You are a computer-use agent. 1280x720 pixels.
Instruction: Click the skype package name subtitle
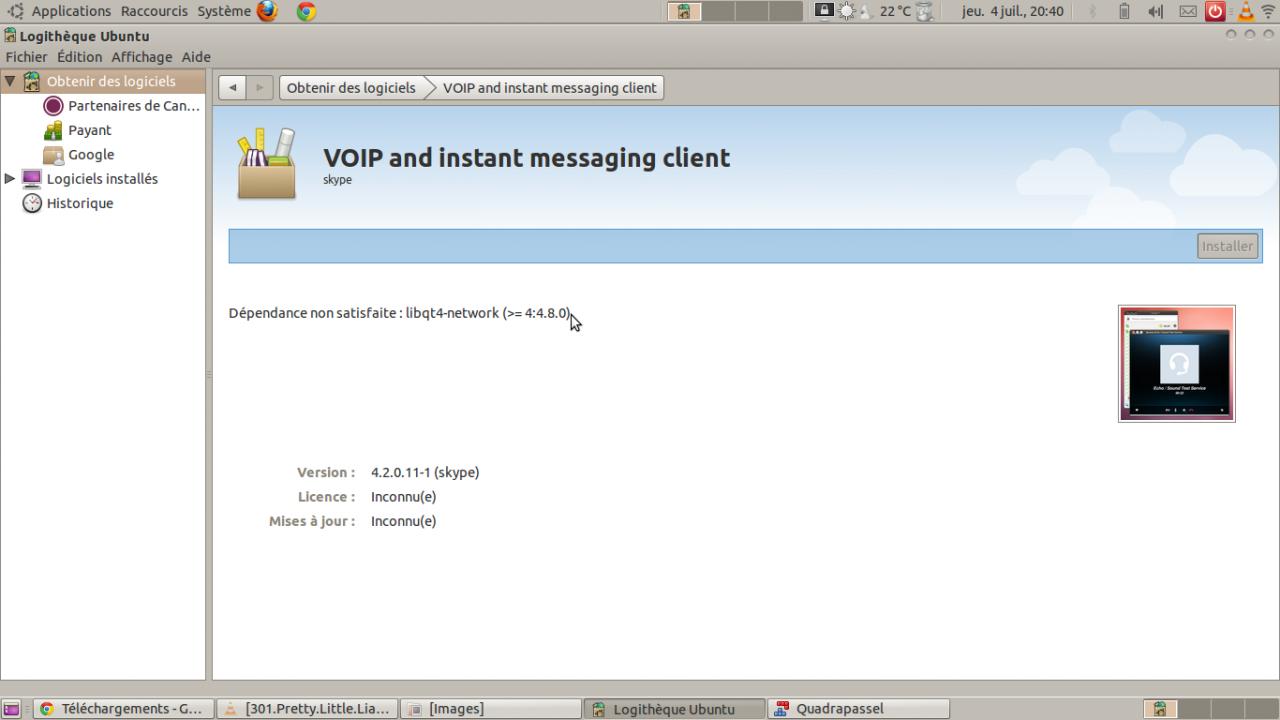[337, 180]
